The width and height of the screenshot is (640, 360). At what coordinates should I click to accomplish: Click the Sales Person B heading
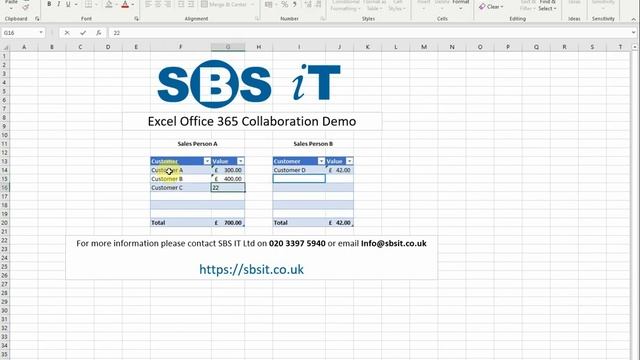[313, 144]
